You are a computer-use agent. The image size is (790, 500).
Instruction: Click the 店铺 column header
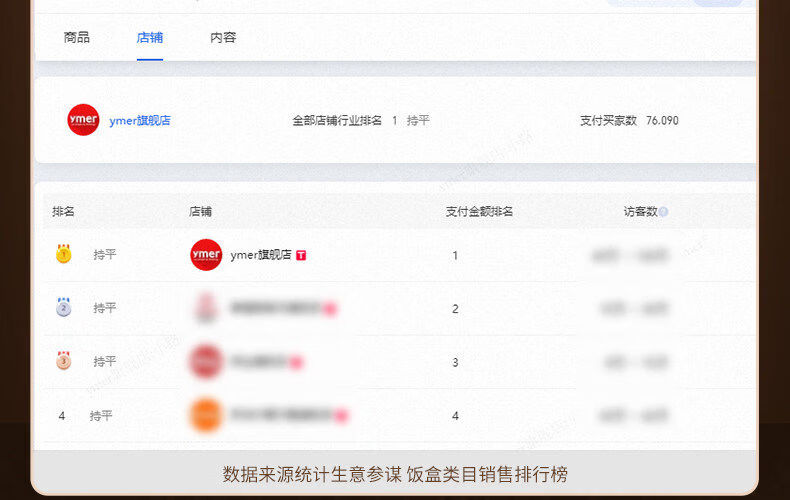(200, 212)
